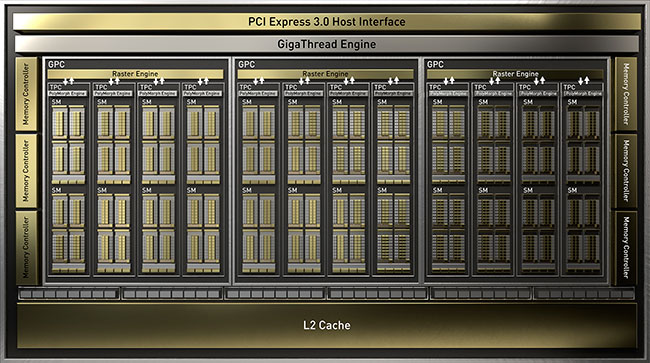
Task: Click the Raster Engine bar in the left GPC
Action: click(x=135, y=74)
